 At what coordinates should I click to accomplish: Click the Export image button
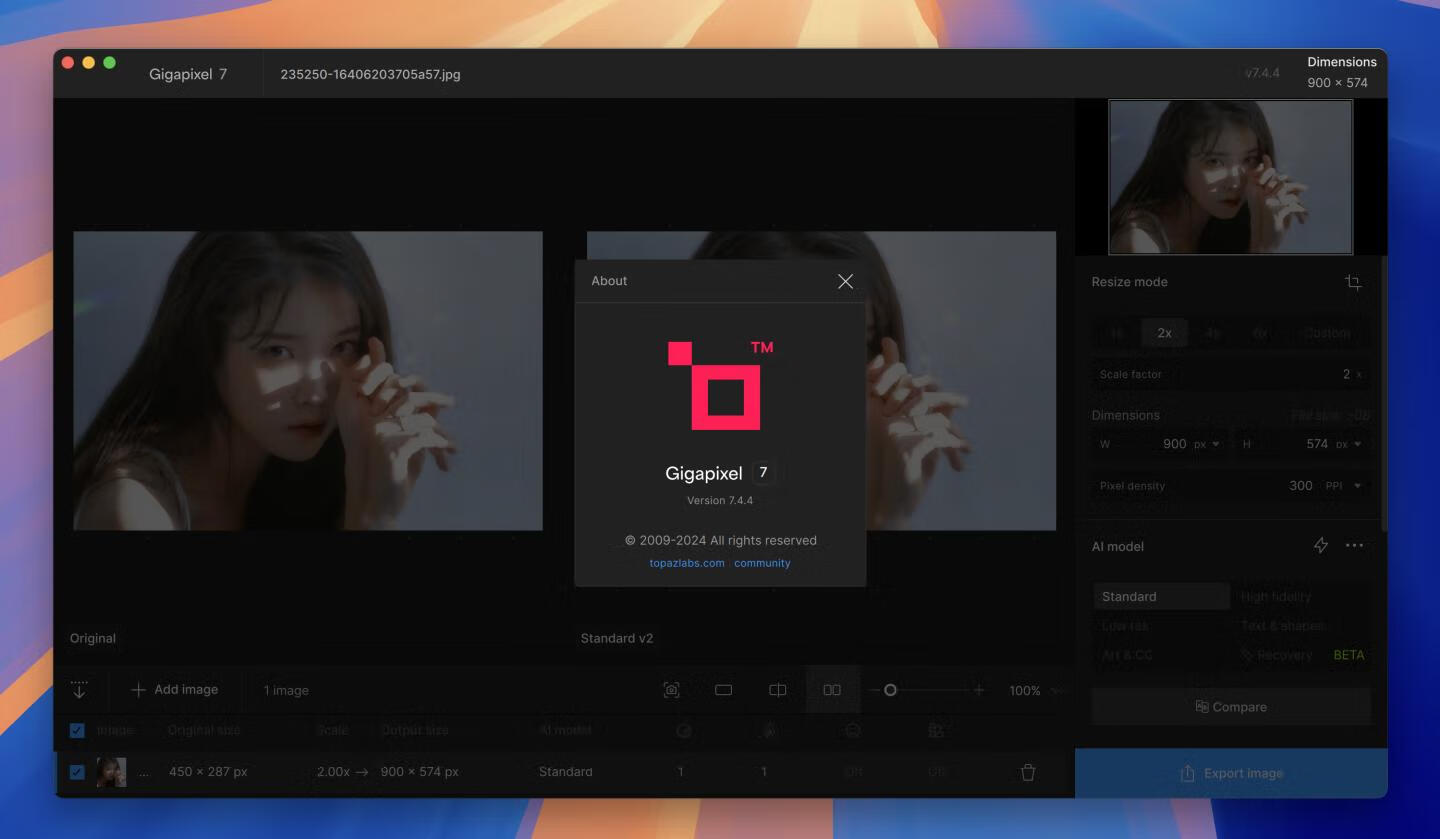[1231, 773]
